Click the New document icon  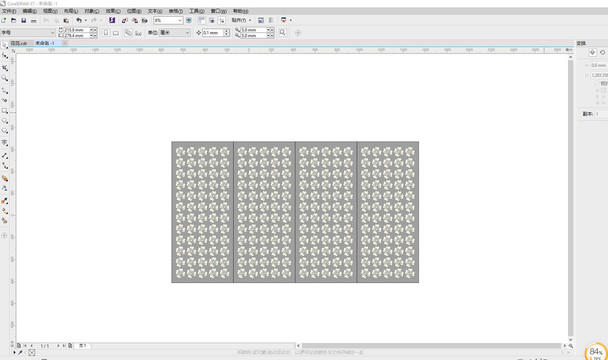(x=4, y=20)
